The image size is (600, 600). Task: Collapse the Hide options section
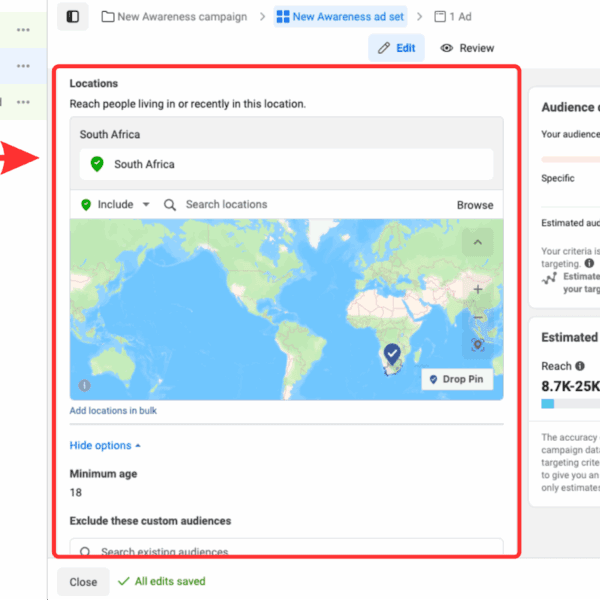coord(105,446)
